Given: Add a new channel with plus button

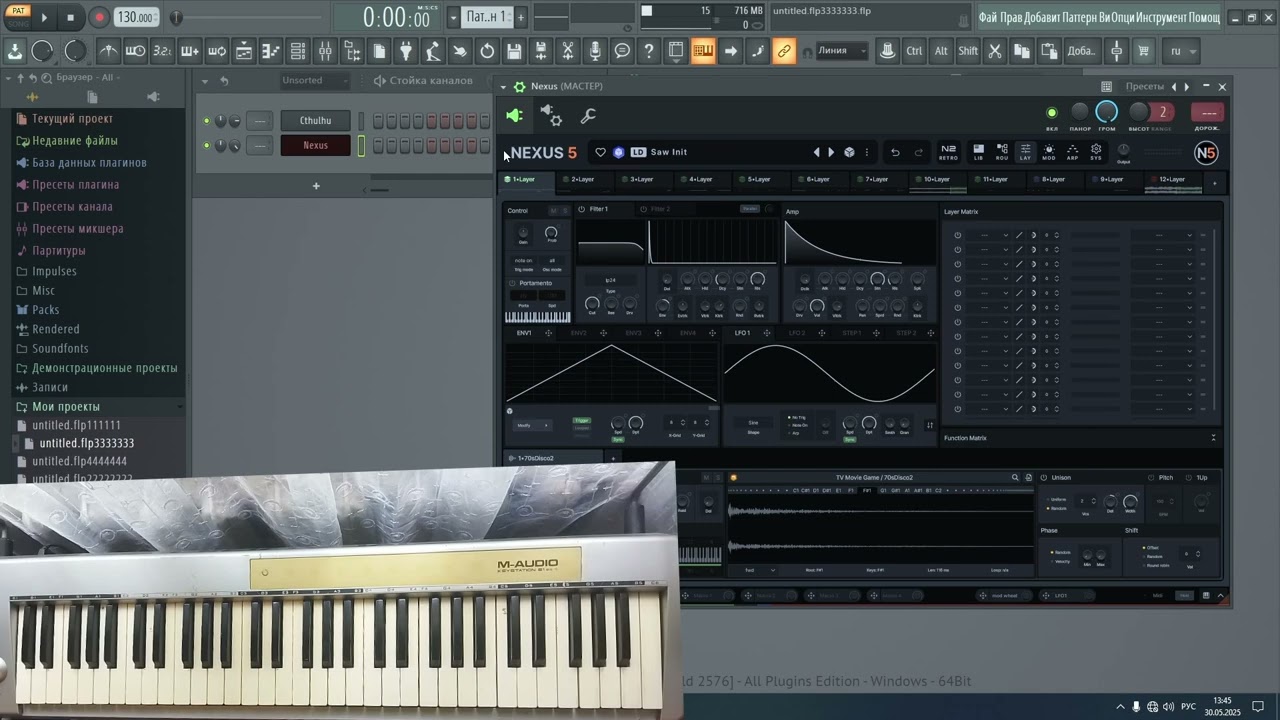Looking at the screenshot, I should click(x=316, y=185).
